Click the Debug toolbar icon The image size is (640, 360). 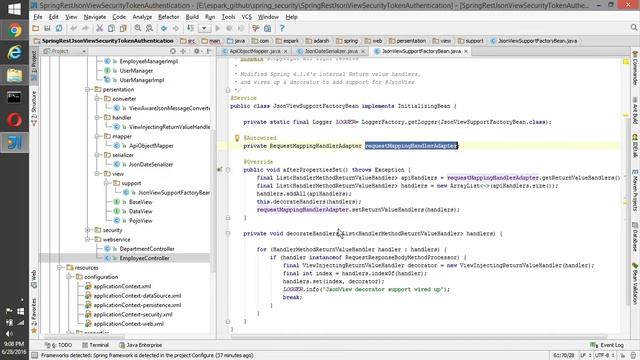pyautogui.click(x=229, y=28)
